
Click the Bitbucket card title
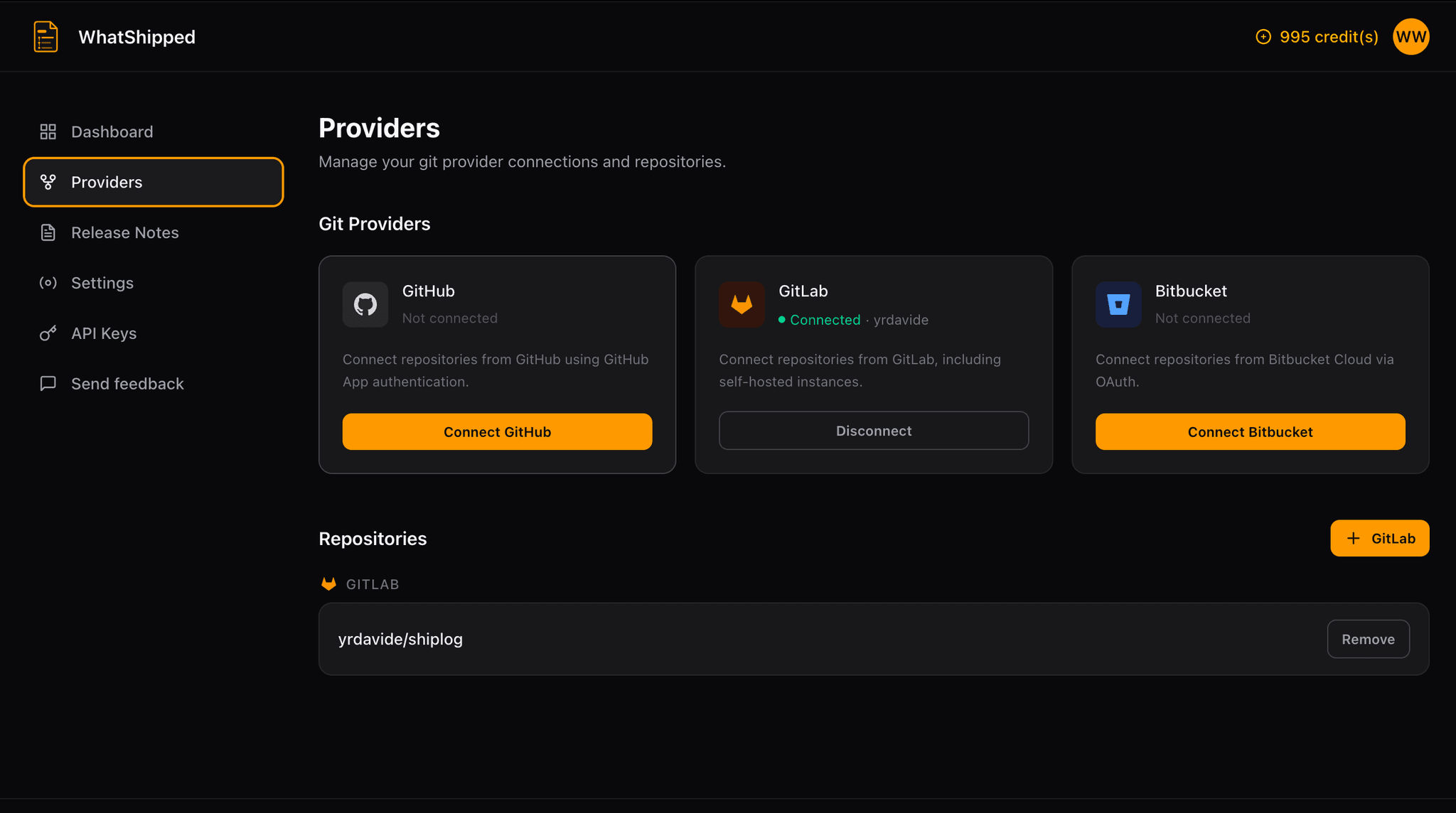(x=1191, y=291)
